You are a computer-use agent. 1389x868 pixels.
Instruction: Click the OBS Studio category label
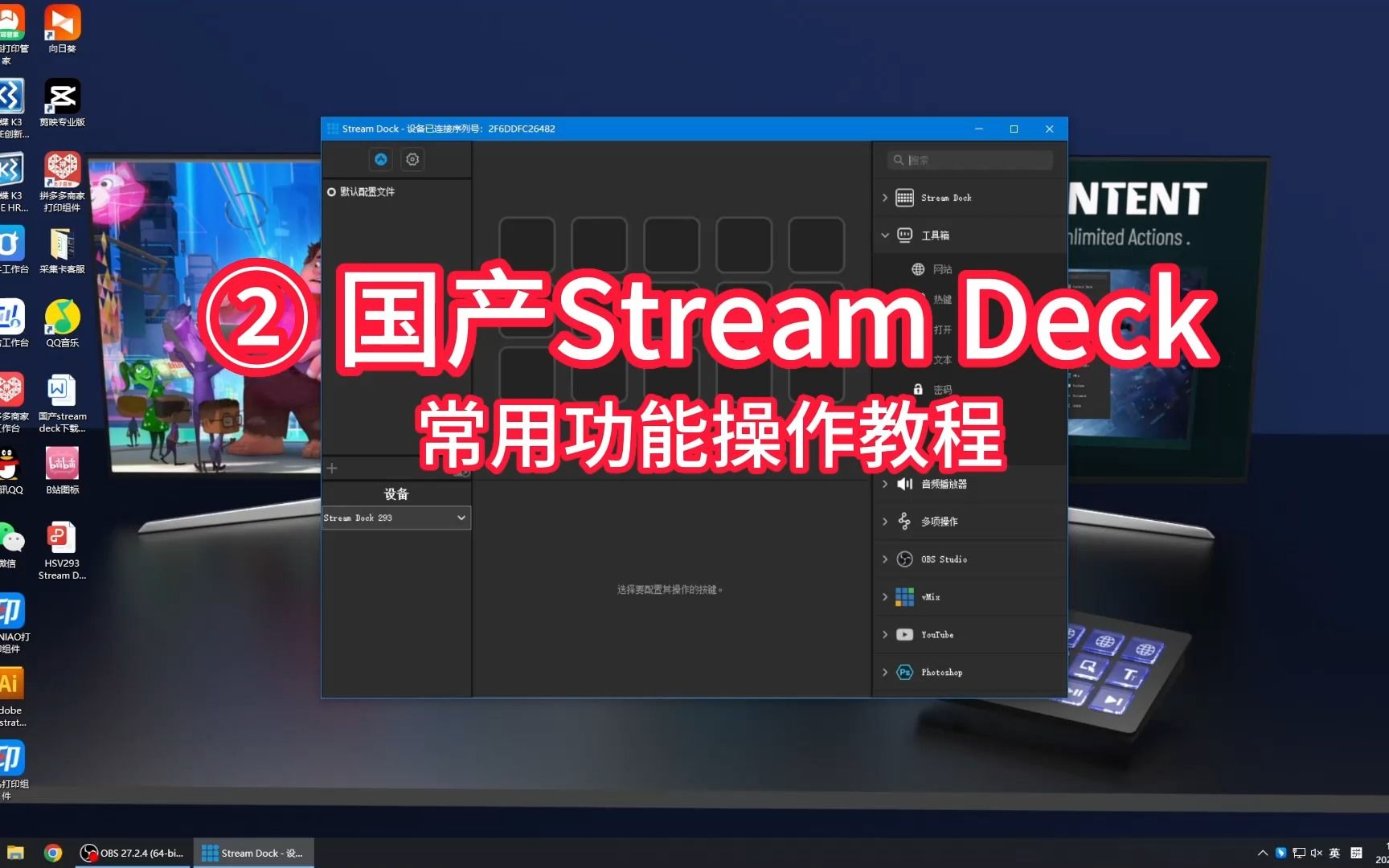tap(944, 559)
